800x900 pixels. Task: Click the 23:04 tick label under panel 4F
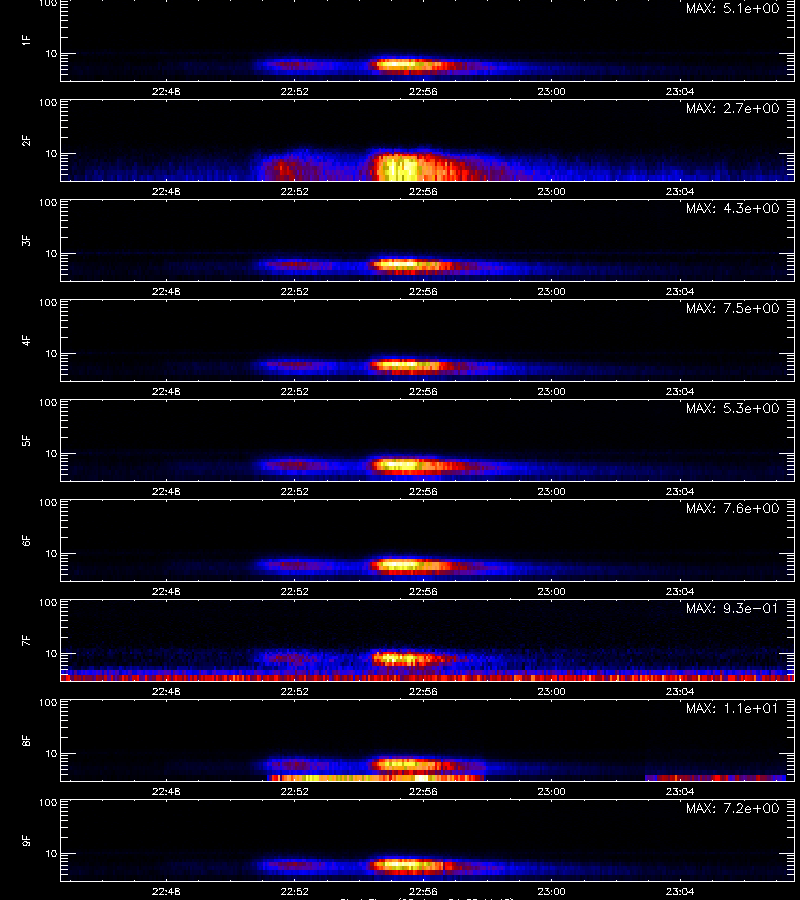tap(680, 391)
